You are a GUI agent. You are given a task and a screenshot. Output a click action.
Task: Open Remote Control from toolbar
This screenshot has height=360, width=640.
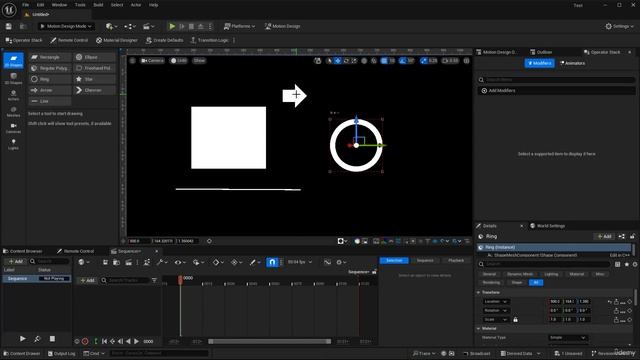69,40
